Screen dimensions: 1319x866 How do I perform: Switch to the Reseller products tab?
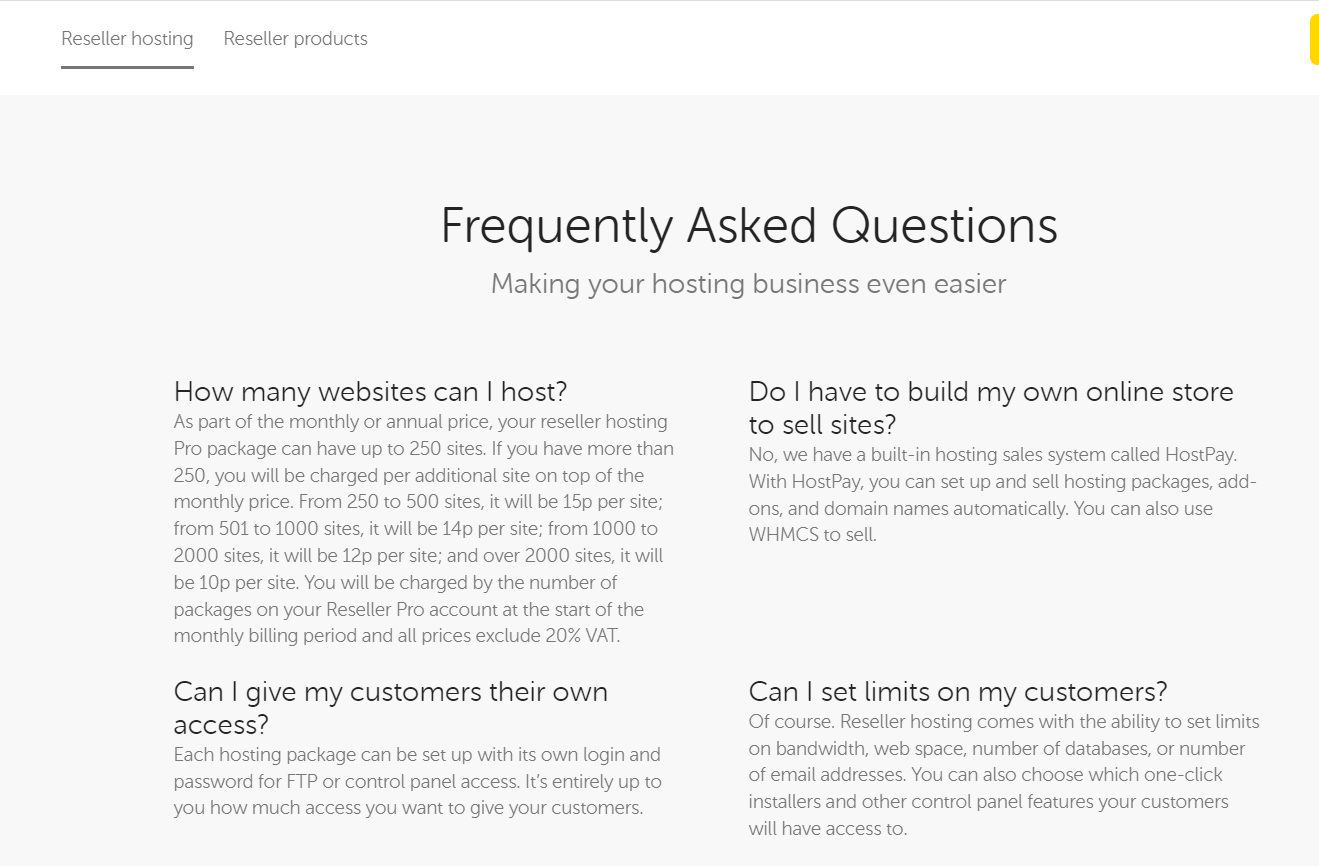click(295, 39)
